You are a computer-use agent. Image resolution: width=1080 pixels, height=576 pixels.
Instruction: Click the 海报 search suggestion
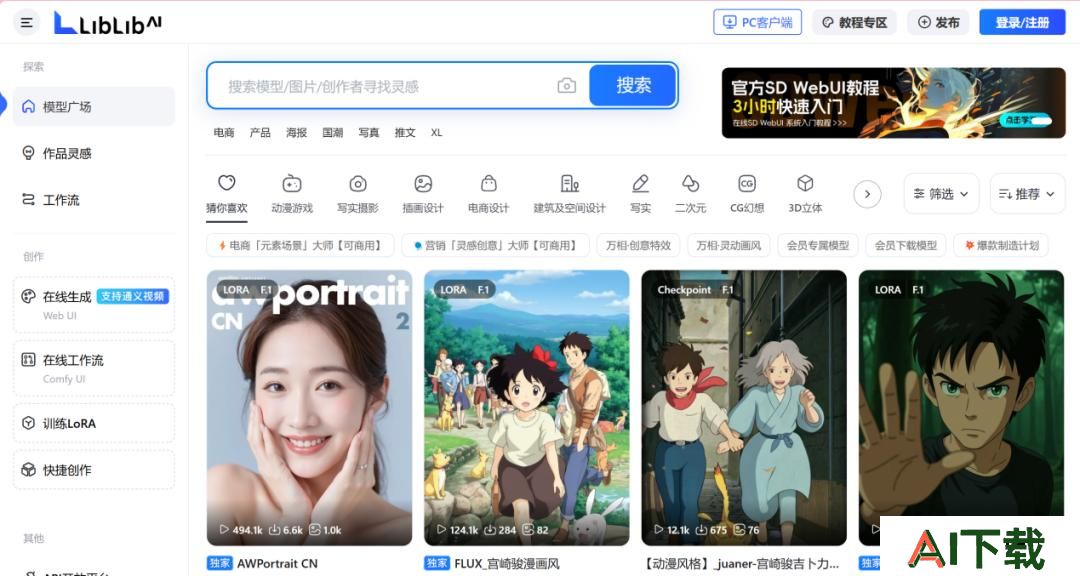pos(296,132)
